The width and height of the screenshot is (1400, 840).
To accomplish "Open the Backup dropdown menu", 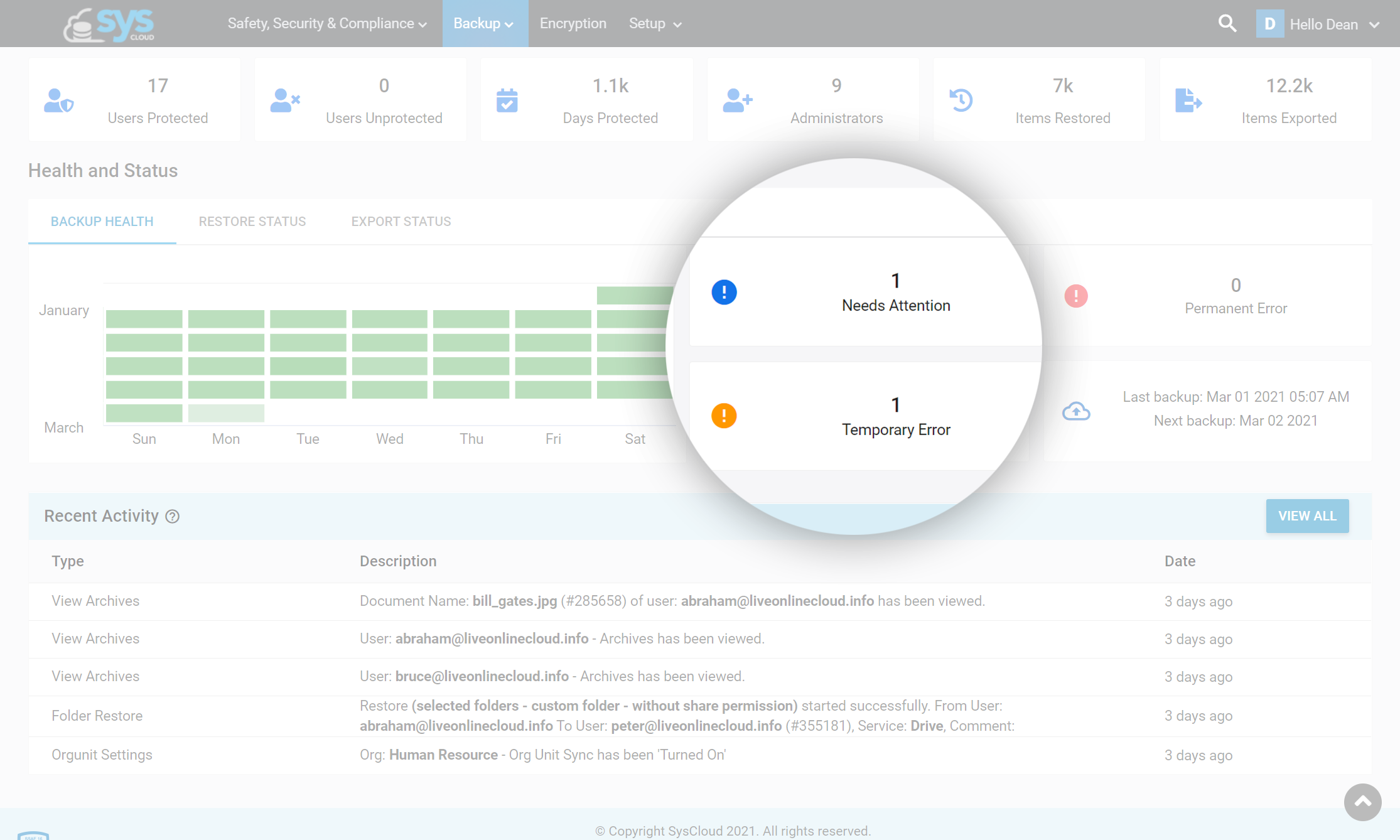I will coord(484,24).
